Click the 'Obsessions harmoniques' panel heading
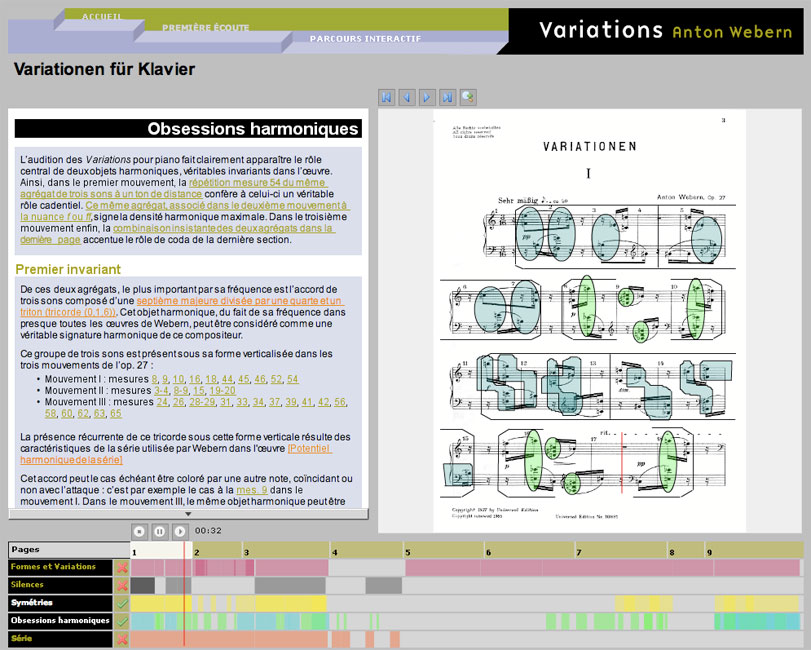The height and width of the screenshot is (650, 811). tap(188, 129)
